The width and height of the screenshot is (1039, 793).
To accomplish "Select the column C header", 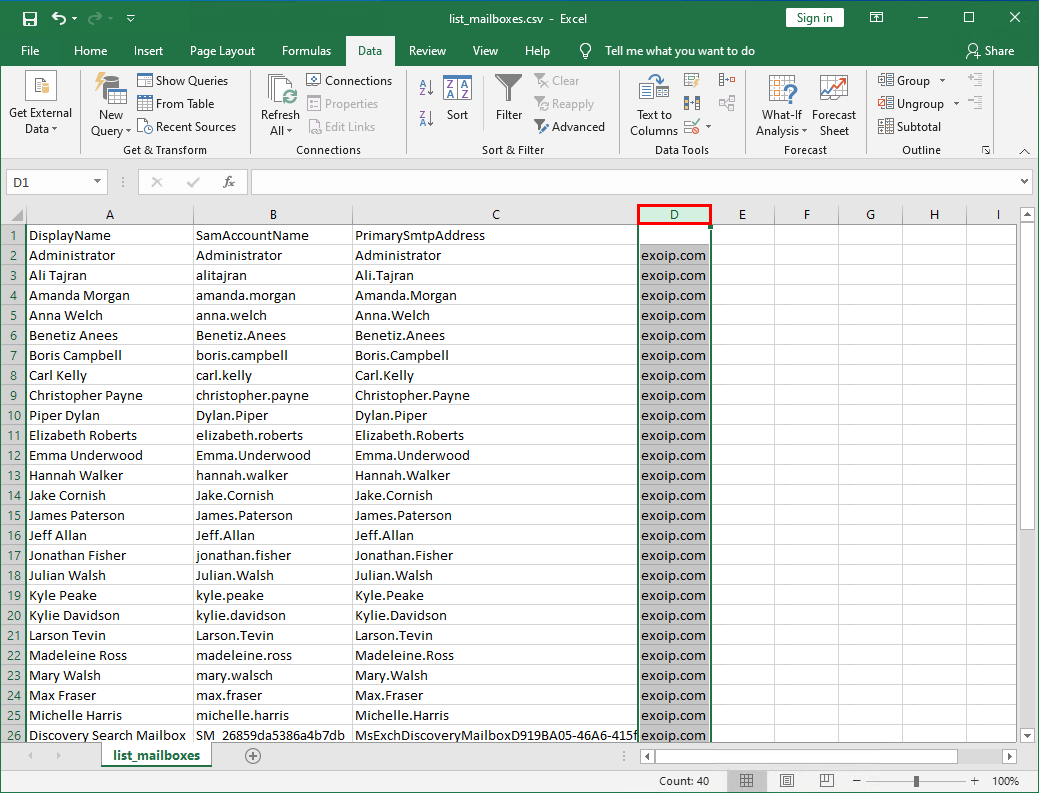I will coord(495,214).
